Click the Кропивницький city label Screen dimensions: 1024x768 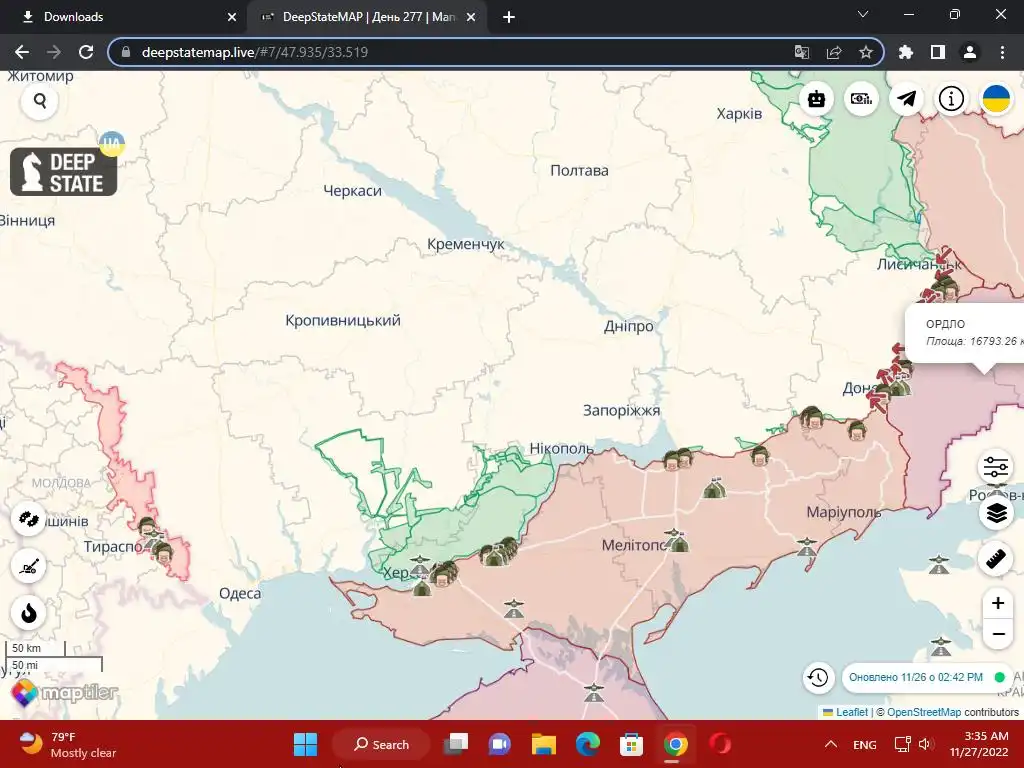pyautogui.click(x=343, y=321)
